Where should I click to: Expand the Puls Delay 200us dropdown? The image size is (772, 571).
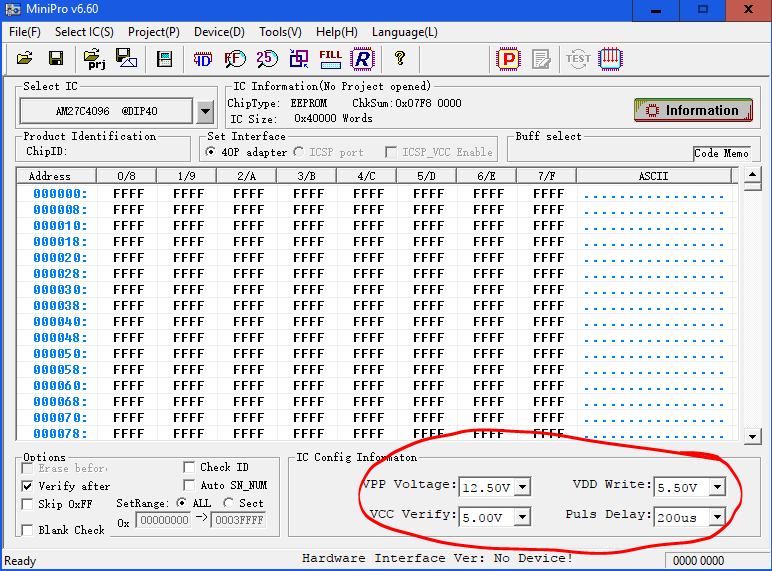tap(717, 517)
